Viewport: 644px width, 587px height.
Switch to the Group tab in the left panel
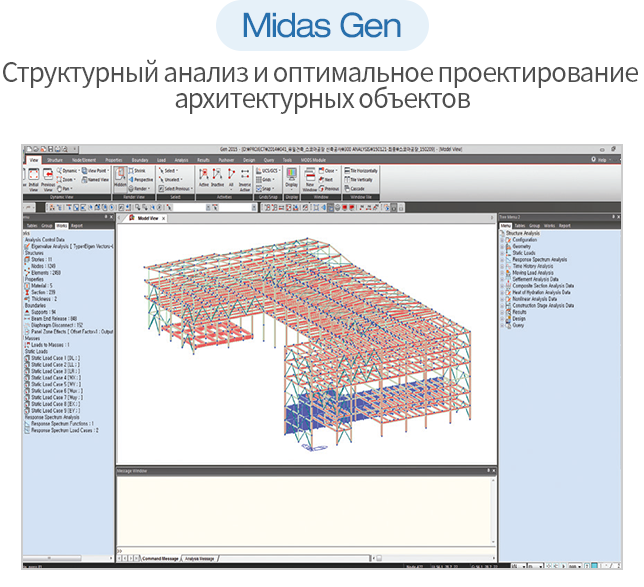(x=46, y=226)
